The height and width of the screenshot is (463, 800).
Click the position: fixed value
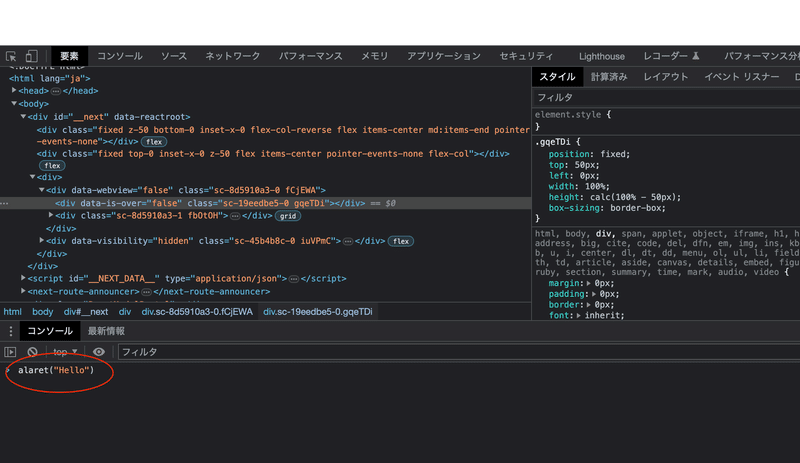(x=611, y=154)
